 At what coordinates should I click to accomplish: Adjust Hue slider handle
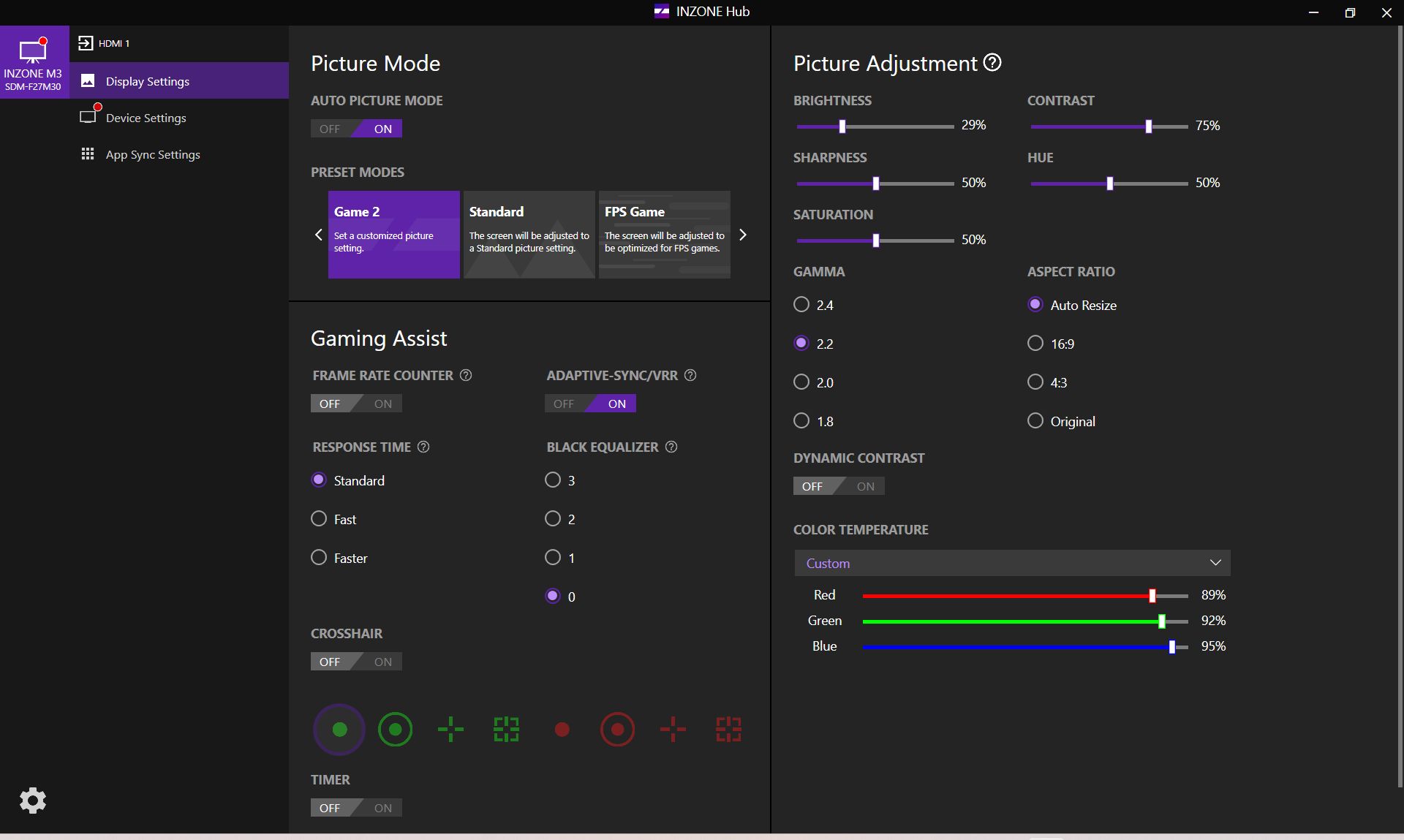[1110, 183]
